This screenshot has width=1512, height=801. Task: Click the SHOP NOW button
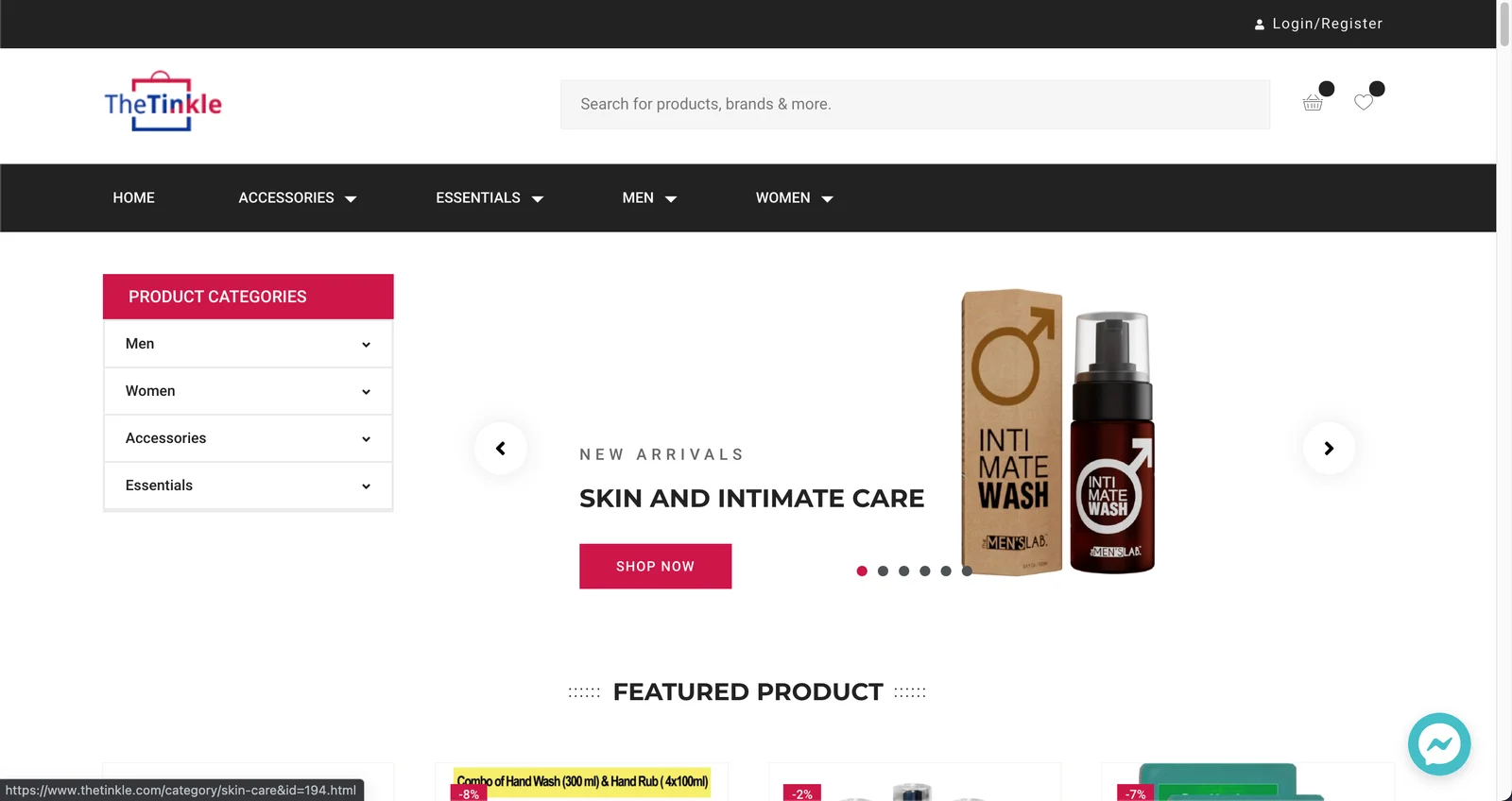tap(655, 566)
